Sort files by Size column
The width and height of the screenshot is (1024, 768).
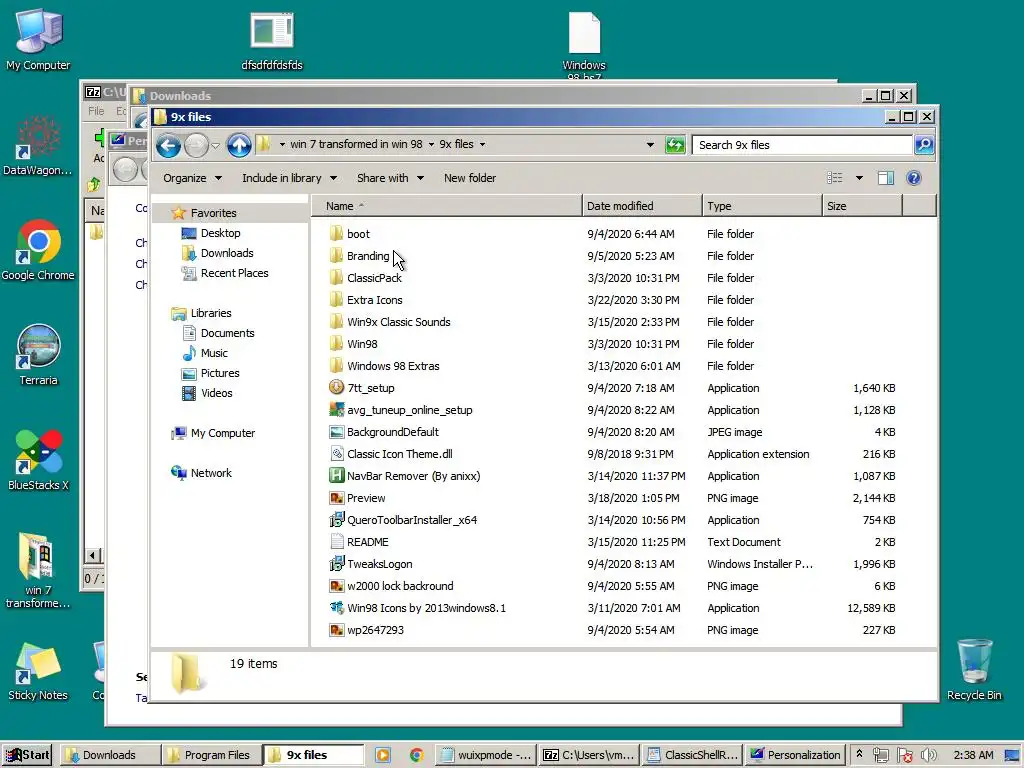click(862, 206)
